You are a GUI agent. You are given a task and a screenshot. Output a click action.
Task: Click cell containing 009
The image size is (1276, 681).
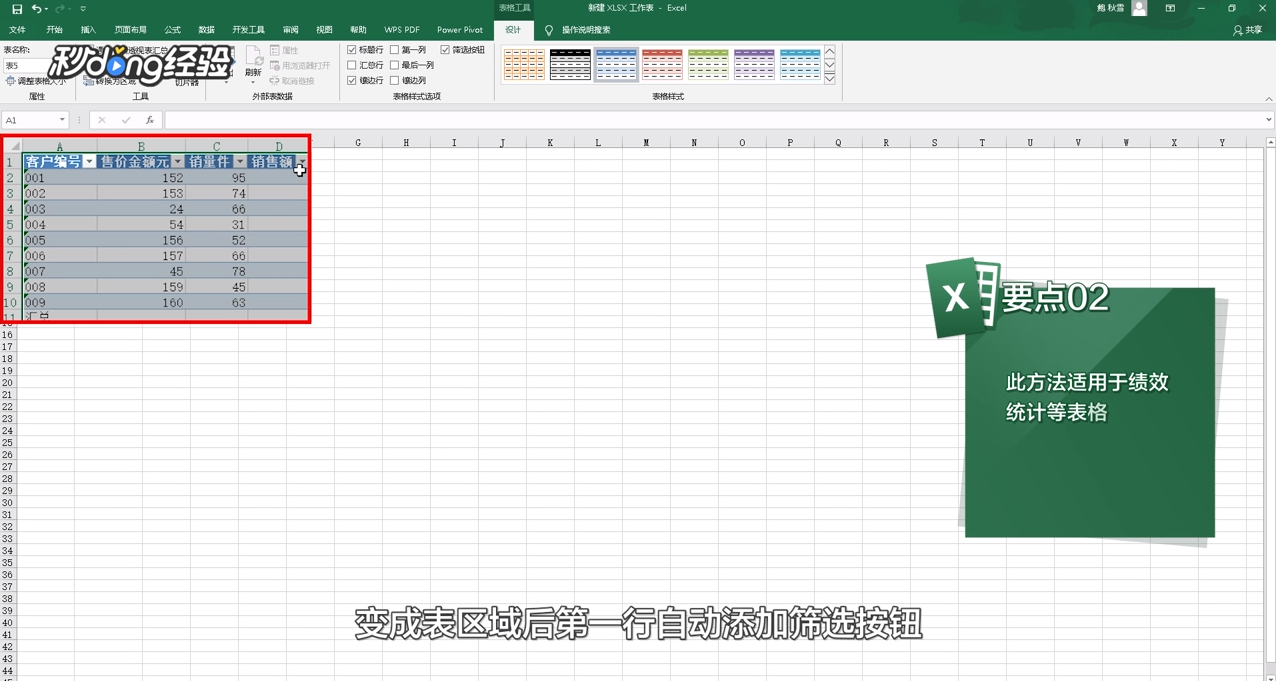click(59, 302)
